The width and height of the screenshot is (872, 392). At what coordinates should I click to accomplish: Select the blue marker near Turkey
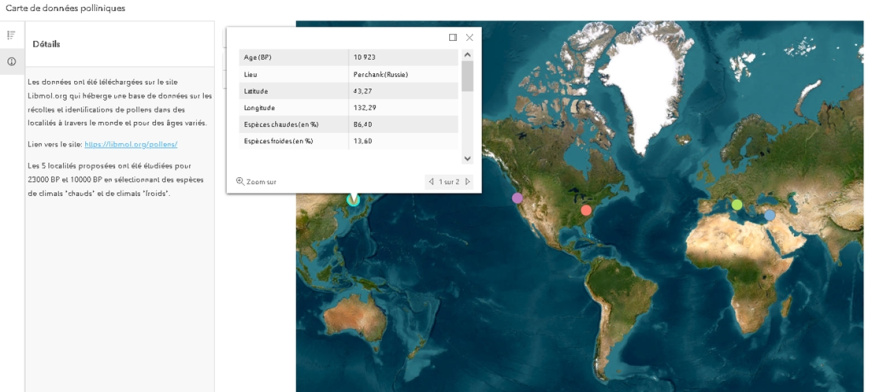(770, 215)
